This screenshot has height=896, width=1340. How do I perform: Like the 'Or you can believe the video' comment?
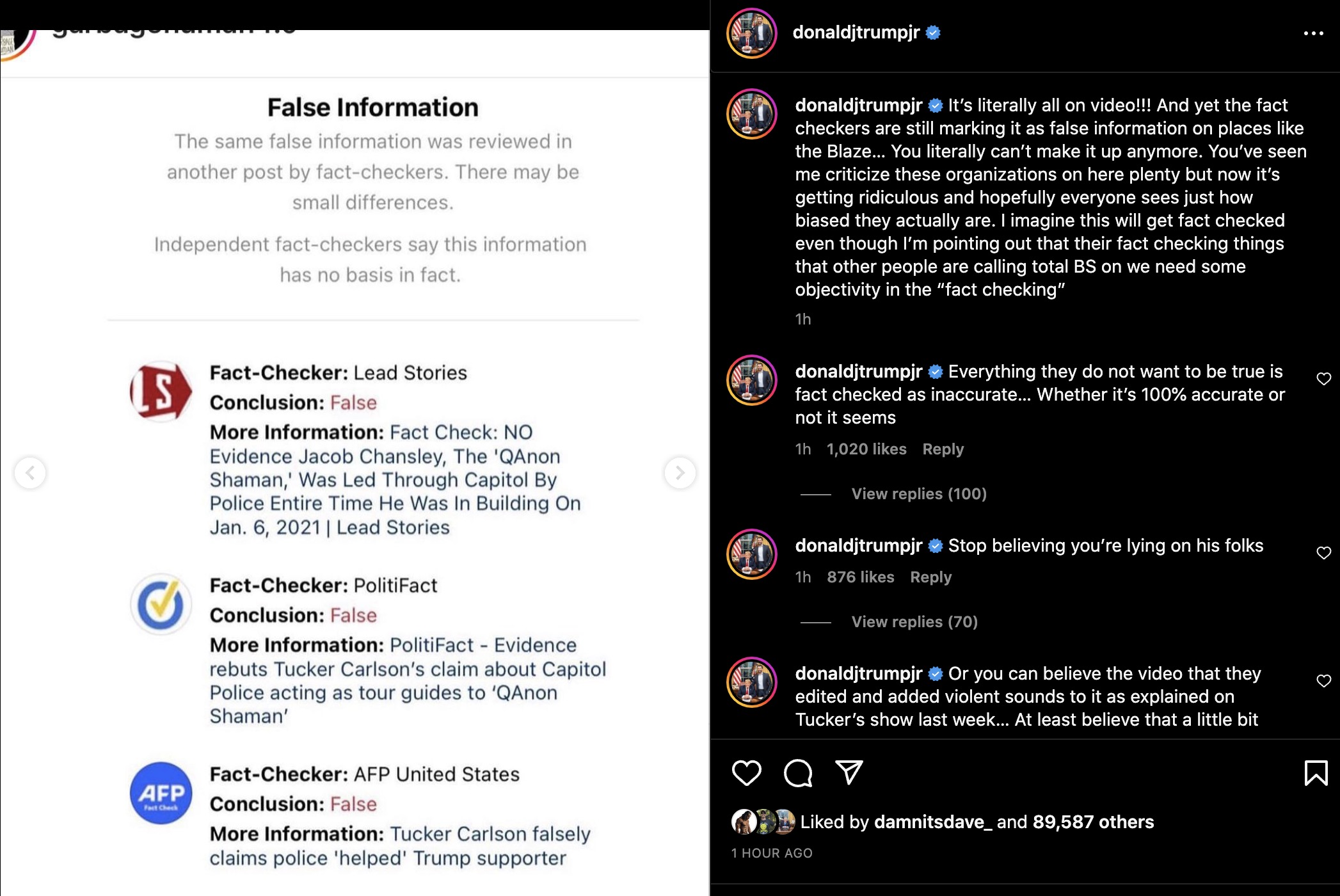pyautogui.click(x=1324, y=681)
